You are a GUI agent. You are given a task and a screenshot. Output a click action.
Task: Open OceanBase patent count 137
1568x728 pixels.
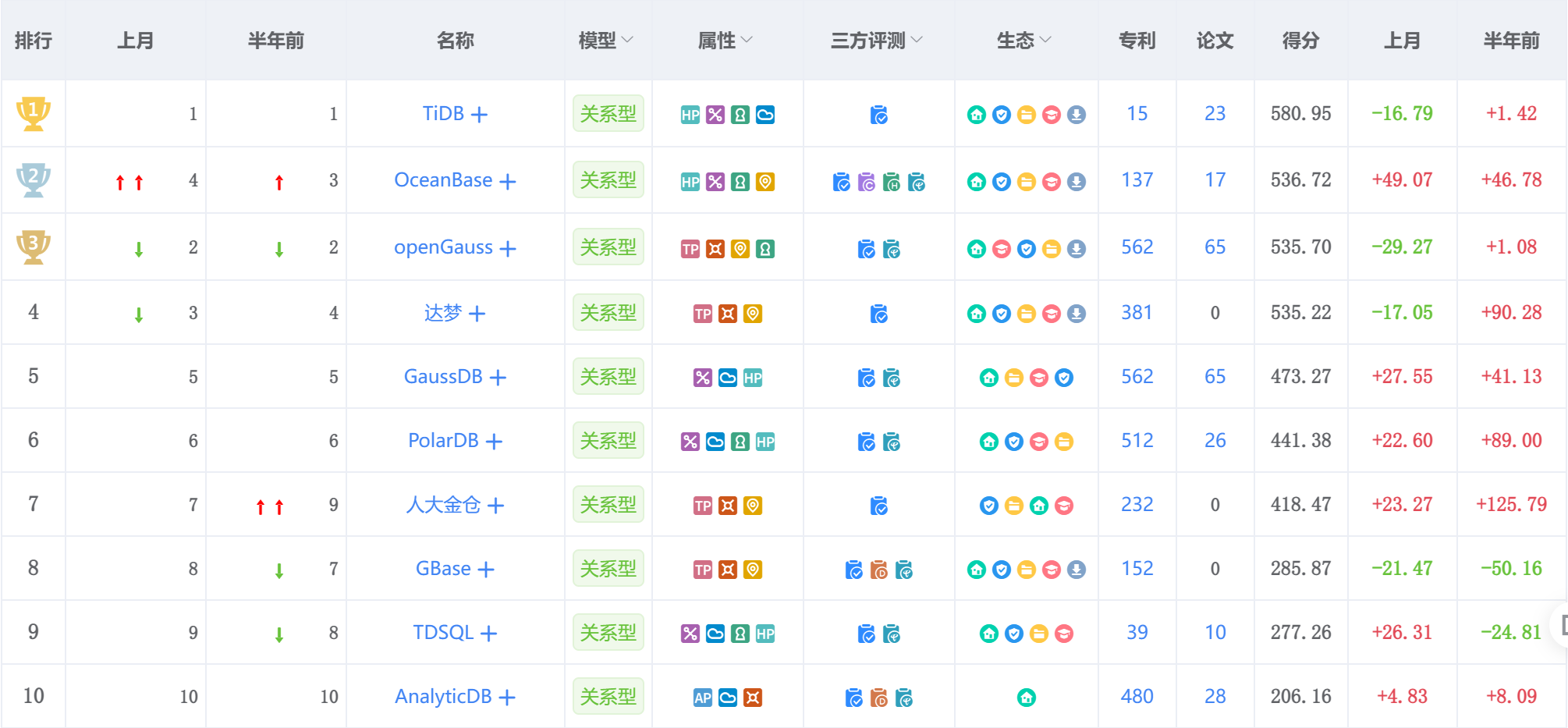click(1137, 180)
